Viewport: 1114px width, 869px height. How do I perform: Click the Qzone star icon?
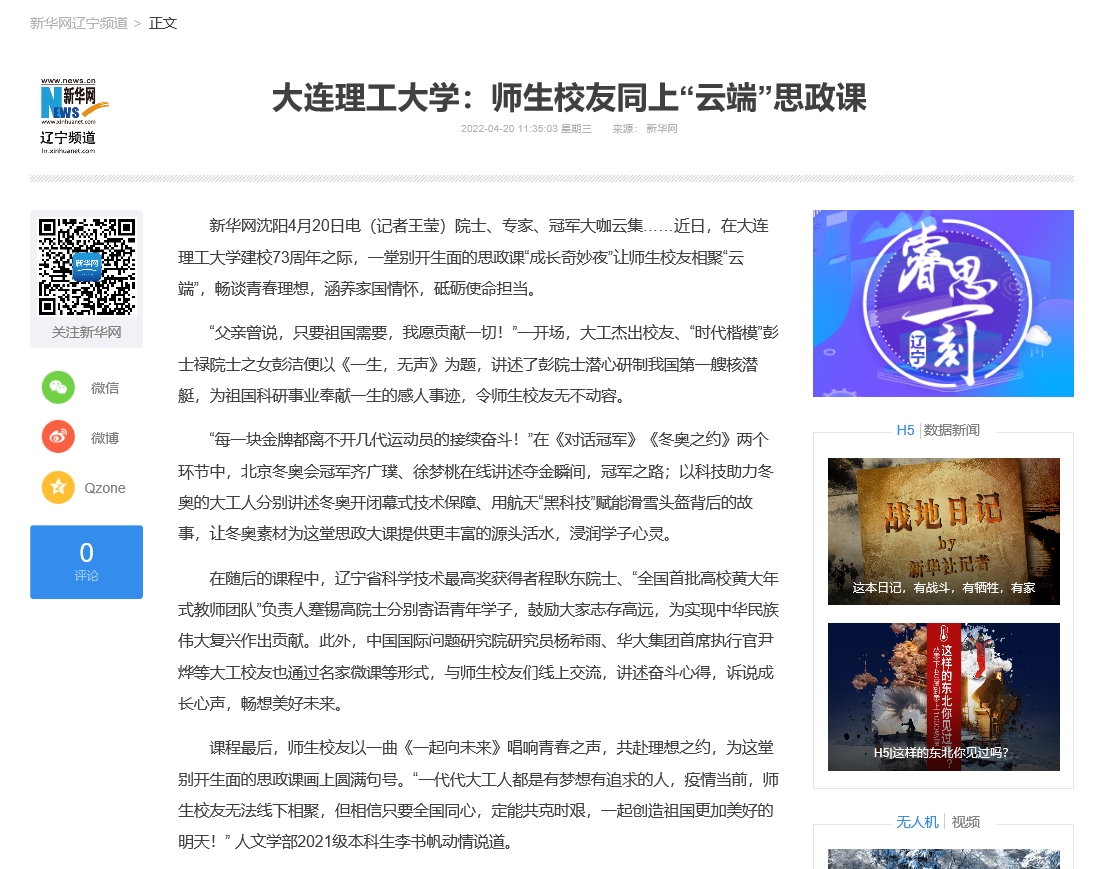coord(58,487)
